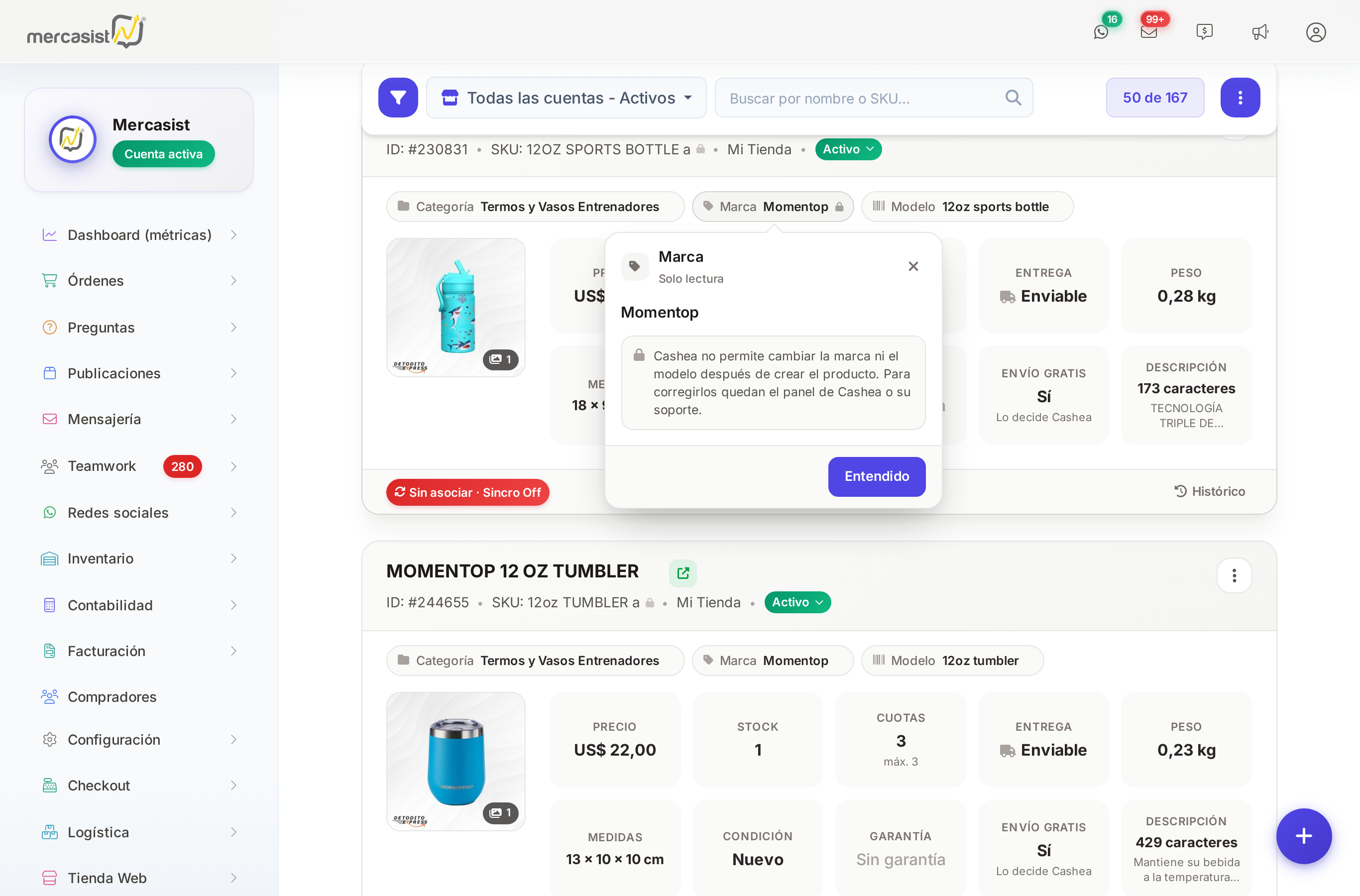Open Teamwork sidebar item with 280 badge

[x=139, y=466]
